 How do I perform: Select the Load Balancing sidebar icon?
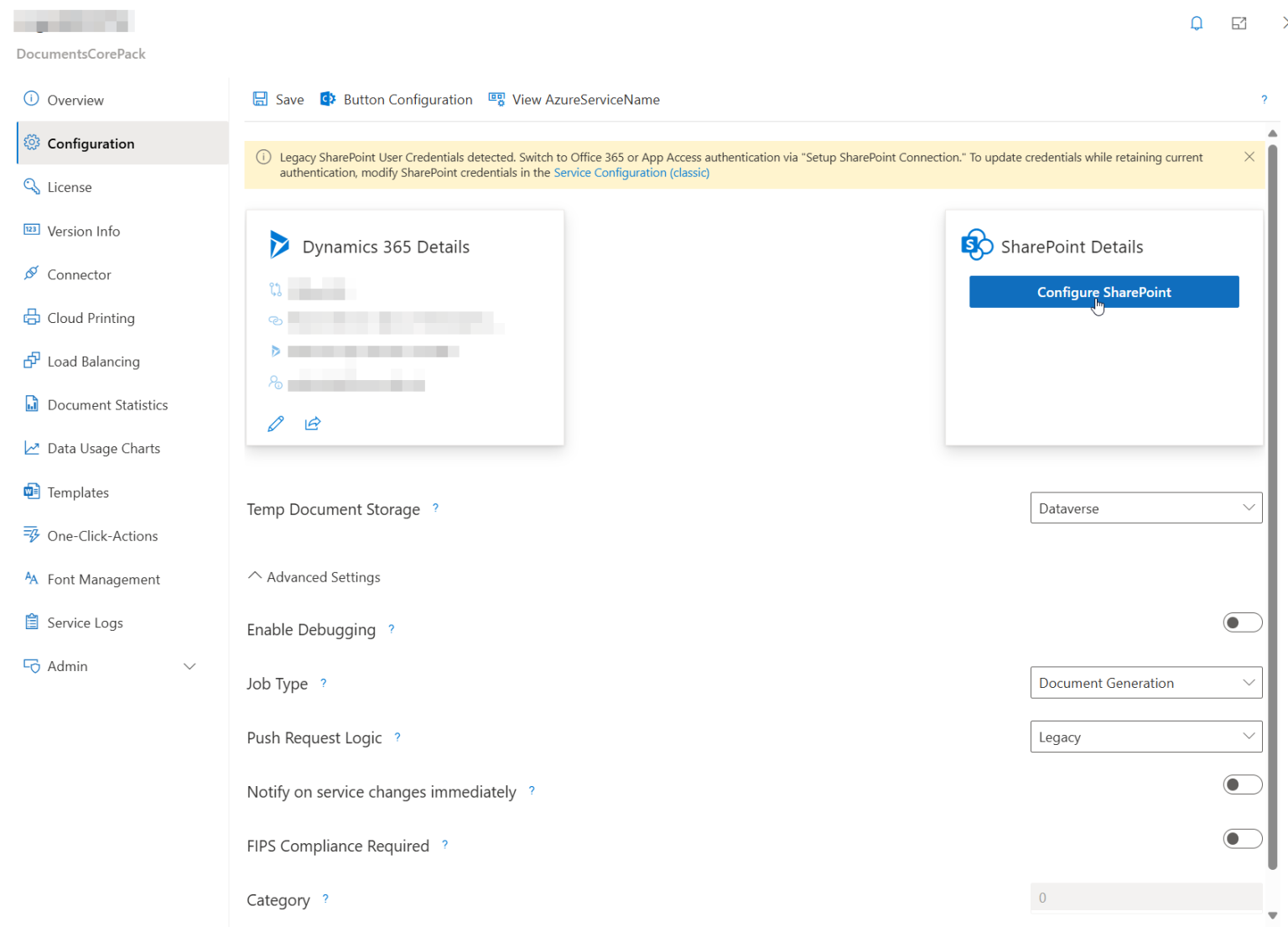tap(93, 361)
